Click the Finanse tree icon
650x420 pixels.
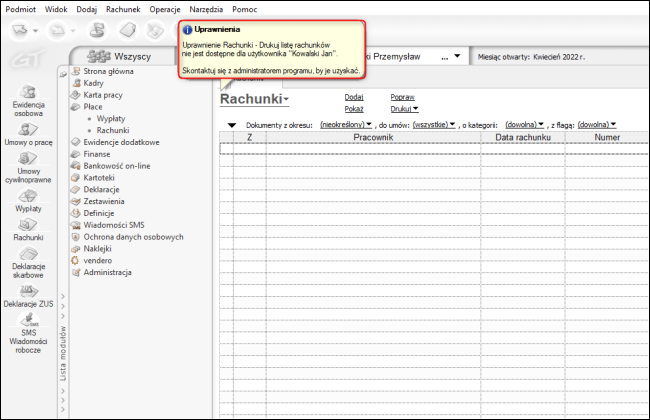[x=75, y=154]
